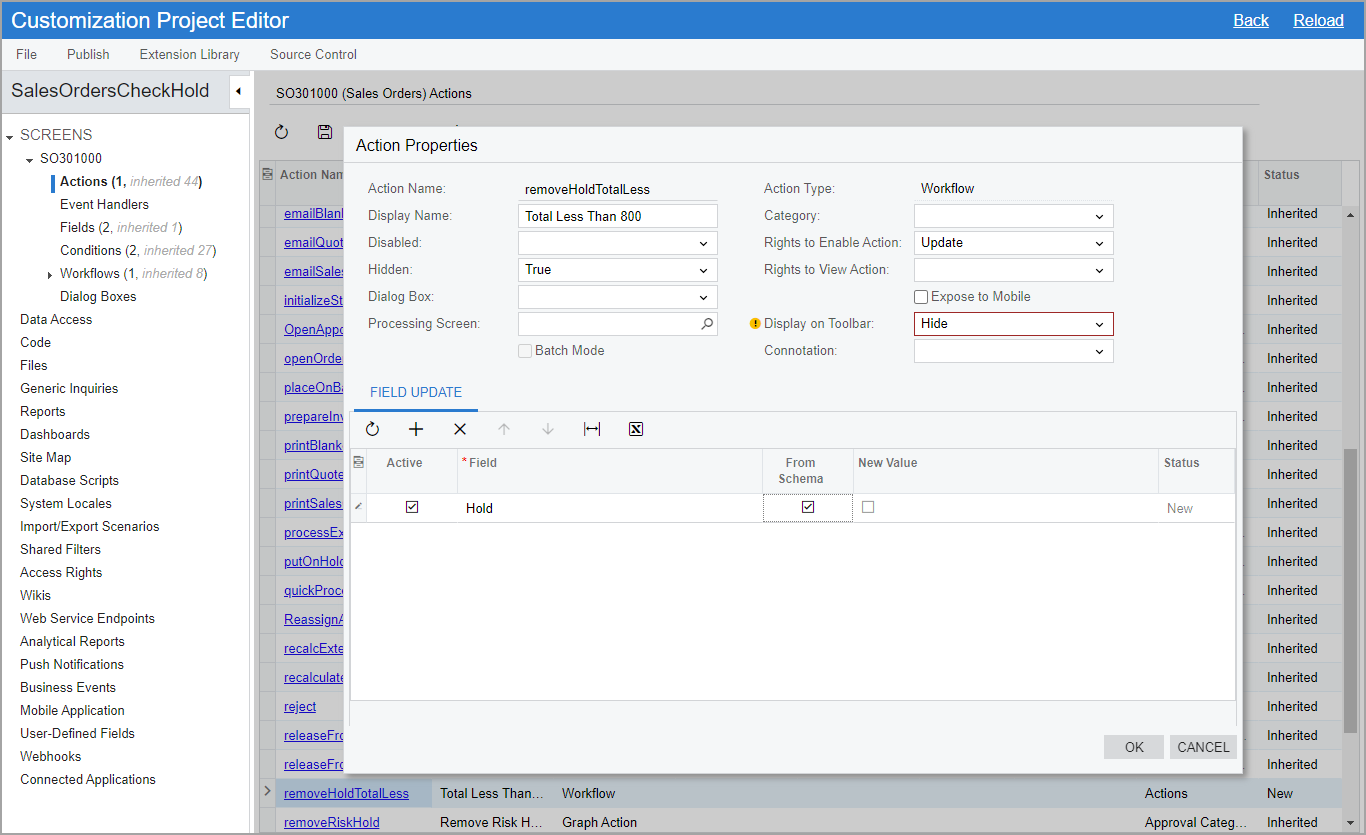Toggle the Expose to Mobile checkbox

coord(921,297)
